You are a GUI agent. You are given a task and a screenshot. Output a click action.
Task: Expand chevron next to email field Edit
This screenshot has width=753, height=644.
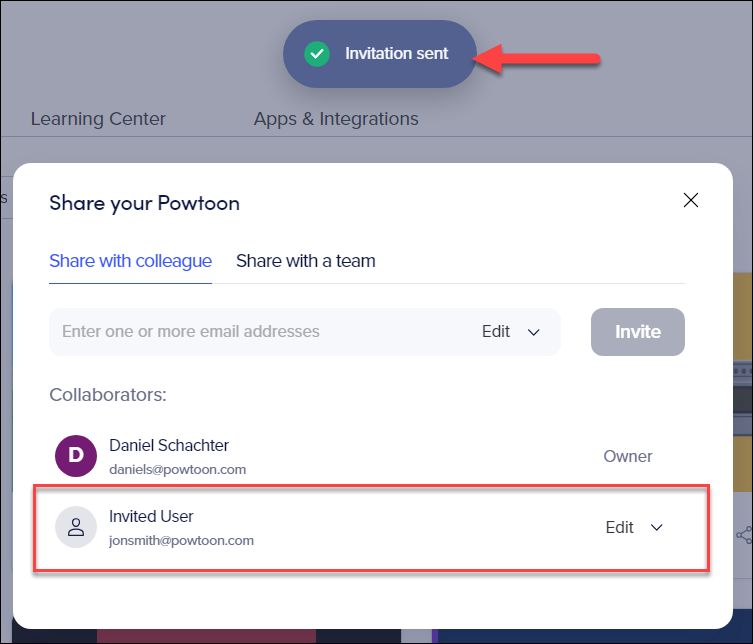click(534, 332)
